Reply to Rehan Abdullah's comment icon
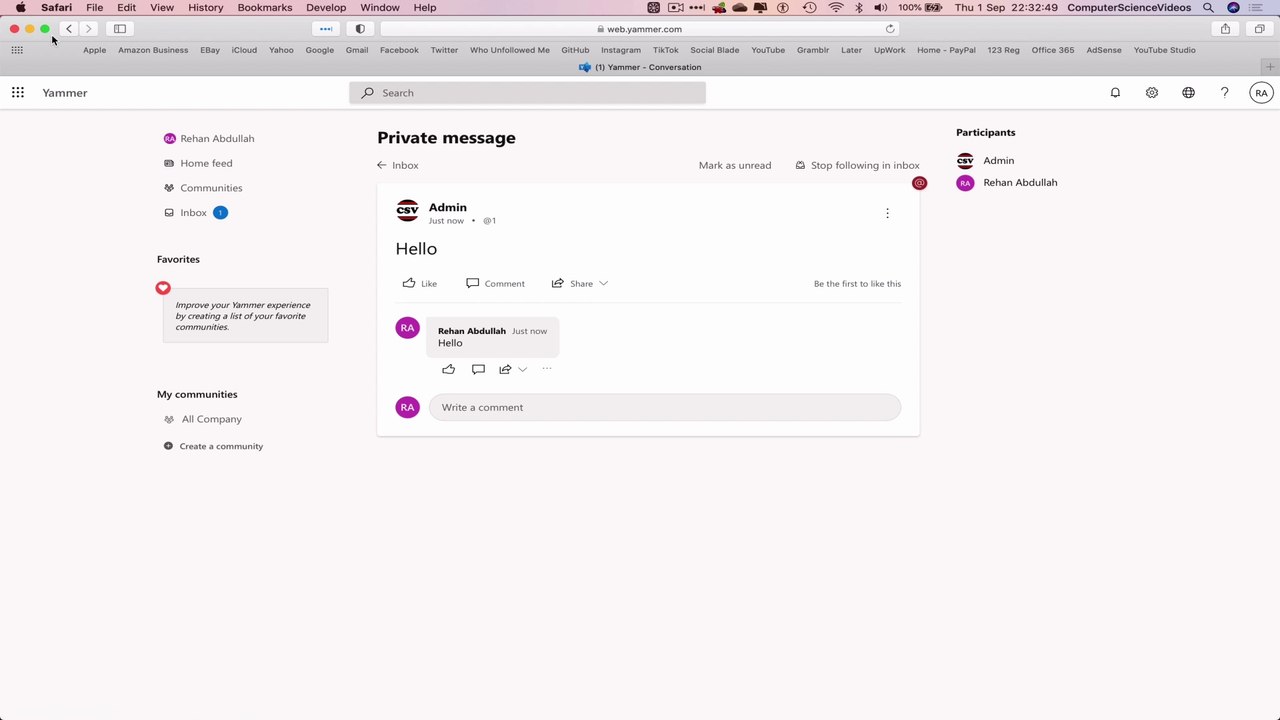This screenshot has height=720, width=1280. click(x=478, y=369)
